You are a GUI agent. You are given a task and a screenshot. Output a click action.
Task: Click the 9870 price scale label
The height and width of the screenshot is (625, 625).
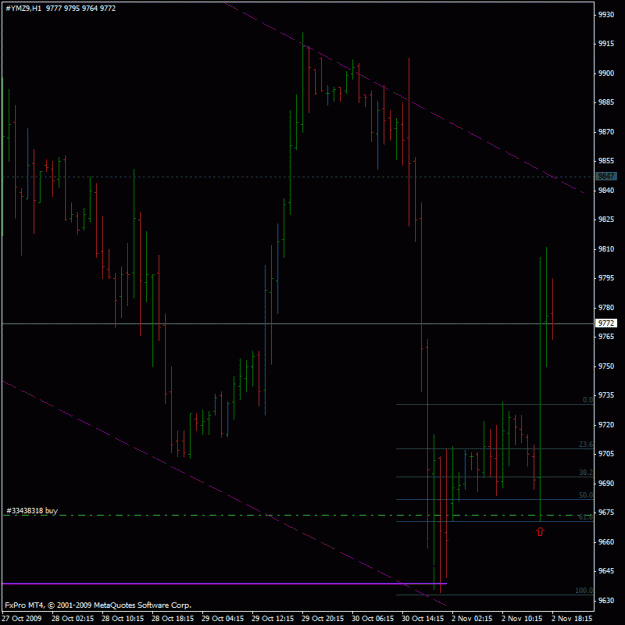[x=606, y=132]
